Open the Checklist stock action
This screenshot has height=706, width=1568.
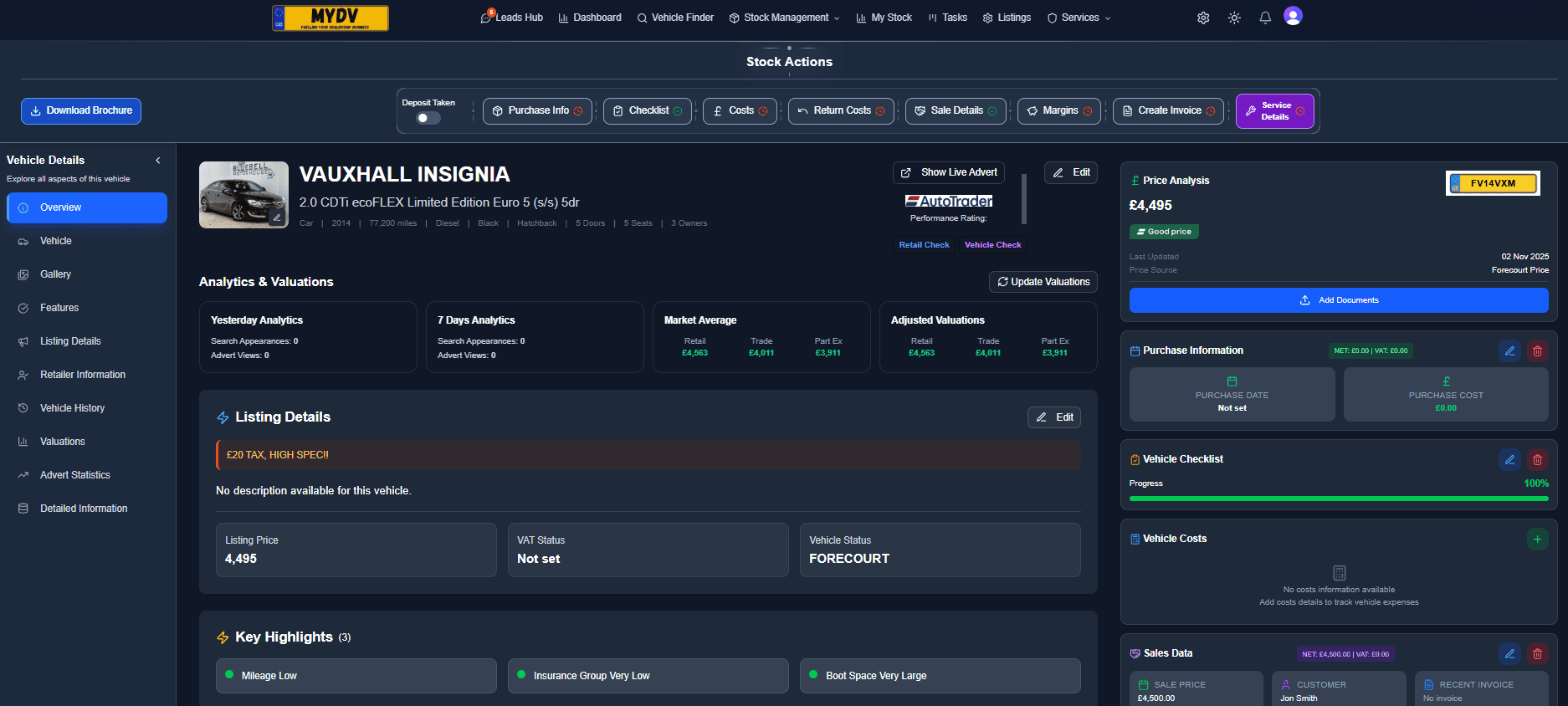[648, 110]
